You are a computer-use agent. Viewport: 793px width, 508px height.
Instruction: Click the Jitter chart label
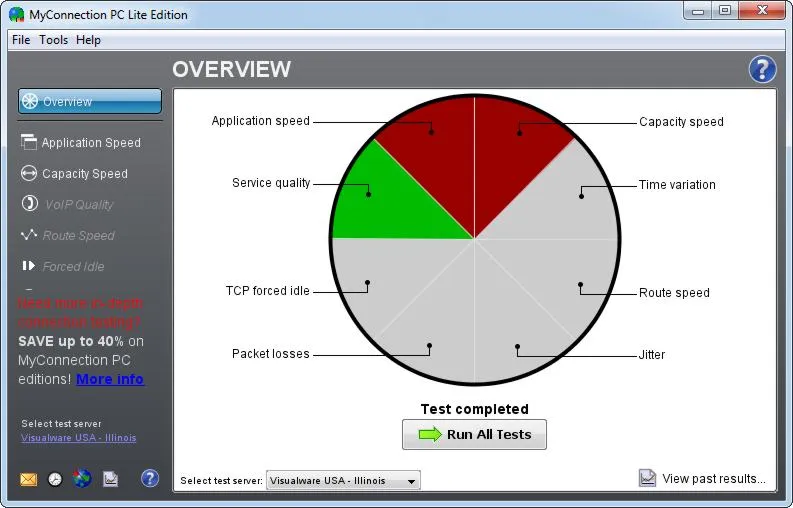point(652,355)
